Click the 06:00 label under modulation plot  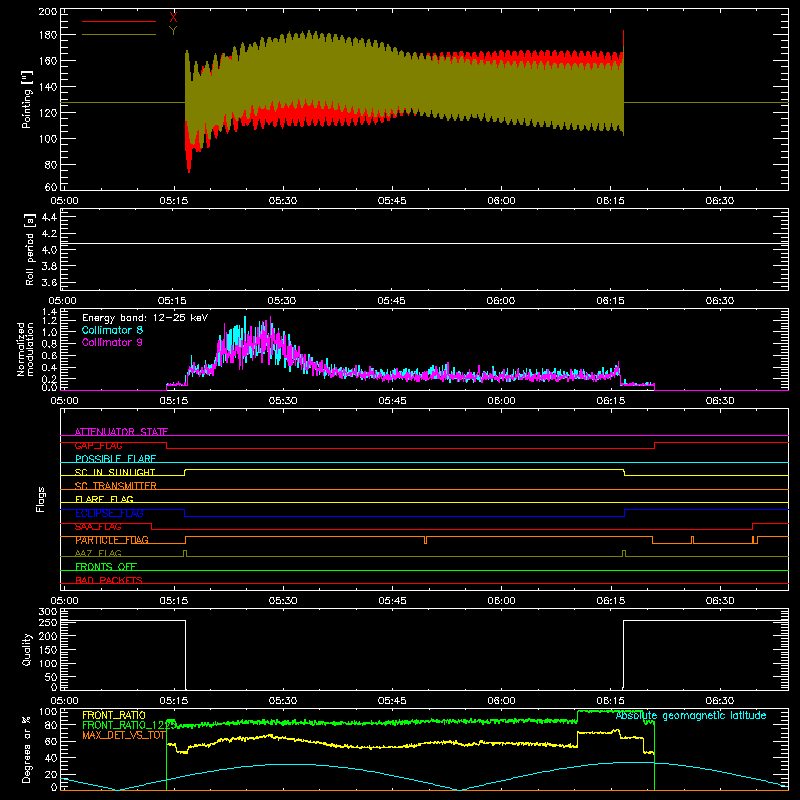[x=501, y=401]
